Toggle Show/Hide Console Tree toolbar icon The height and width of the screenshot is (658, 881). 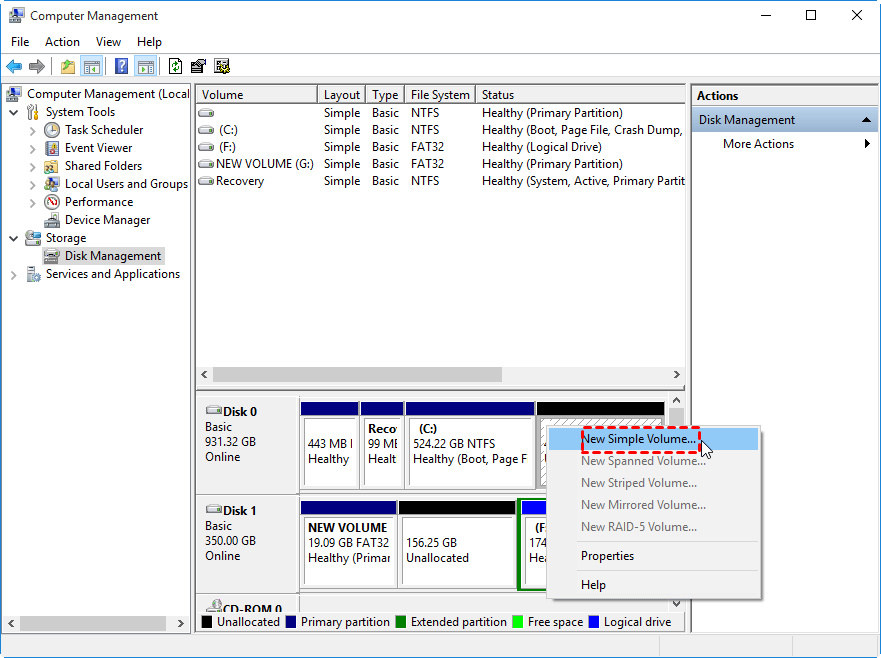click(92, 66)
